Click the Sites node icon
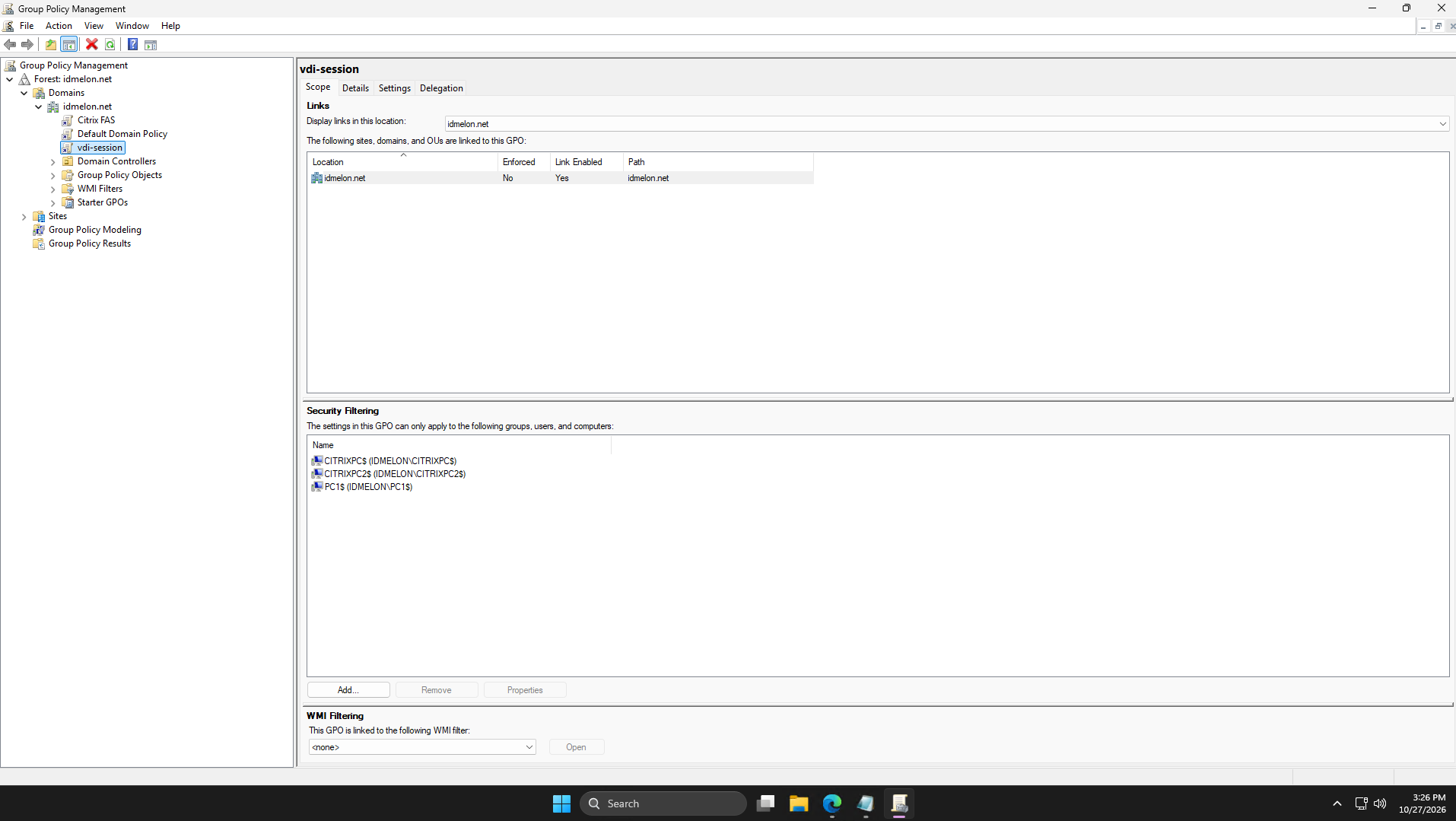Image resolution: width=1456 pixels, height=821 pixels. pyautogui.click(x=39, y=216)
